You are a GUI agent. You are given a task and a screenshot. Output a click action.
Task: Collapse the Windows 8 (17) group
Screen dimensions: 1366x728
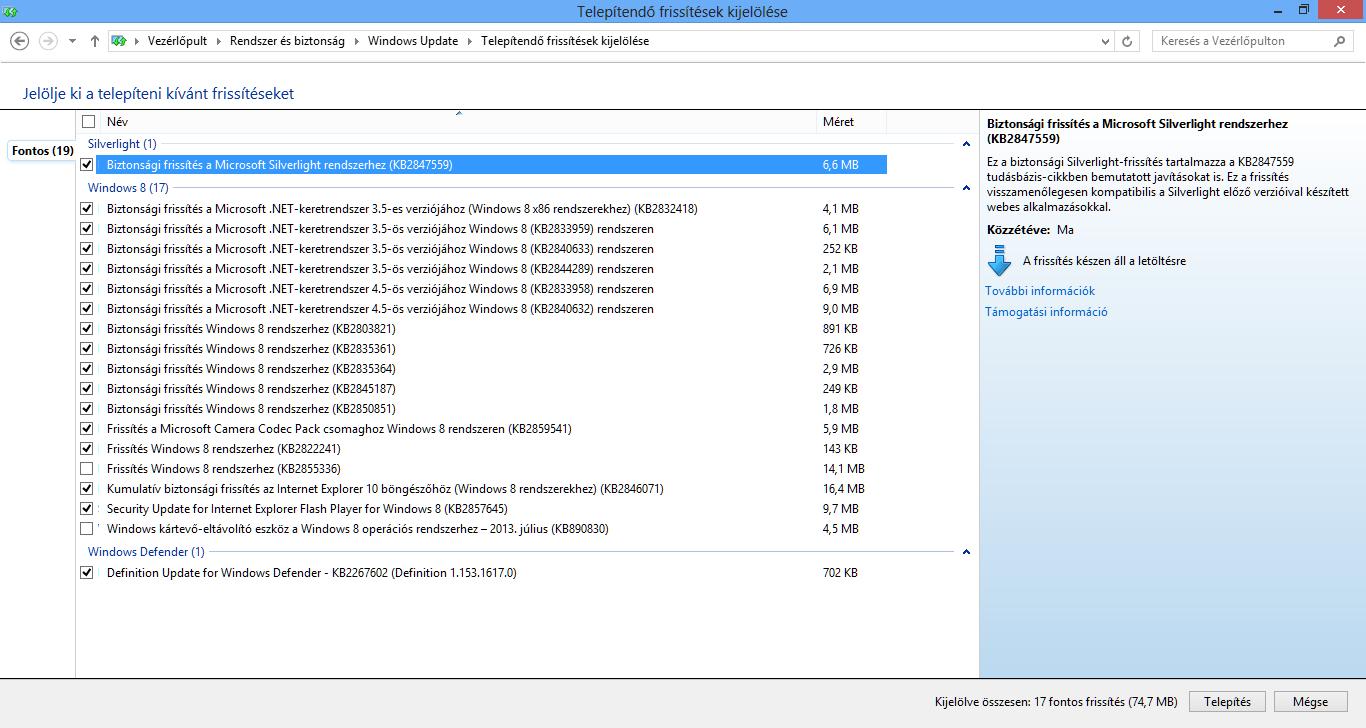966,188
